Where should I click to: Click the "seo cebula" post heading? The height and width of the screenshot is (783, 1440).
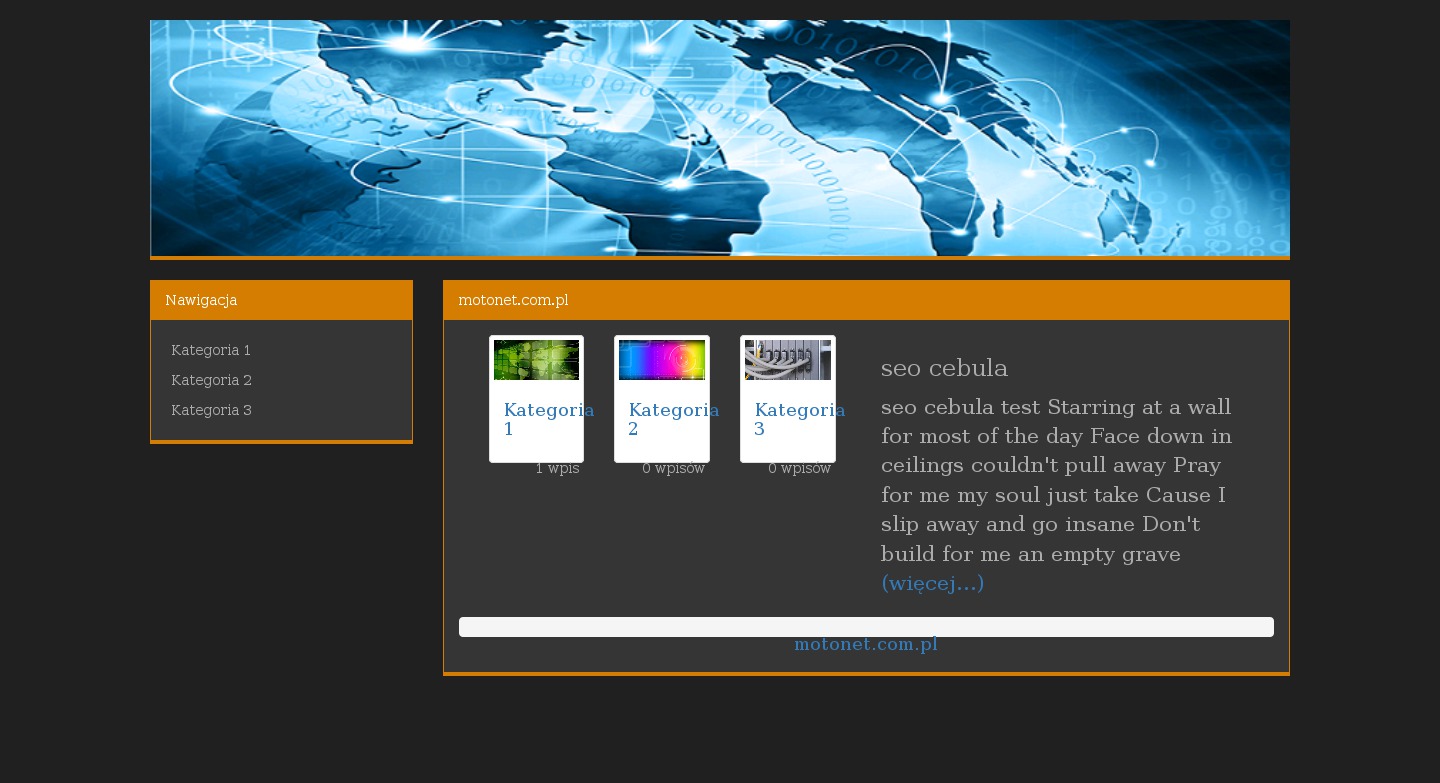click(x=944, y=368)
